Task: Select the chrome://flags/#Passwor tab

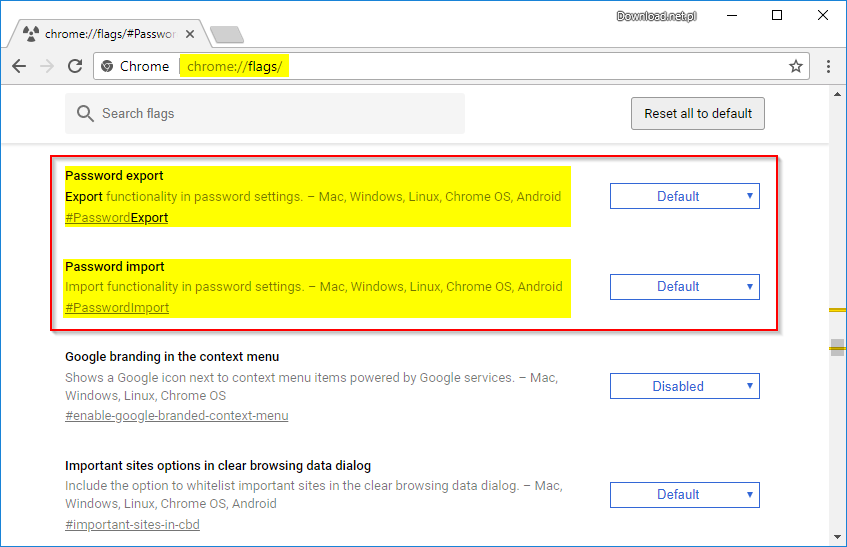Action: tap(110, 34)
